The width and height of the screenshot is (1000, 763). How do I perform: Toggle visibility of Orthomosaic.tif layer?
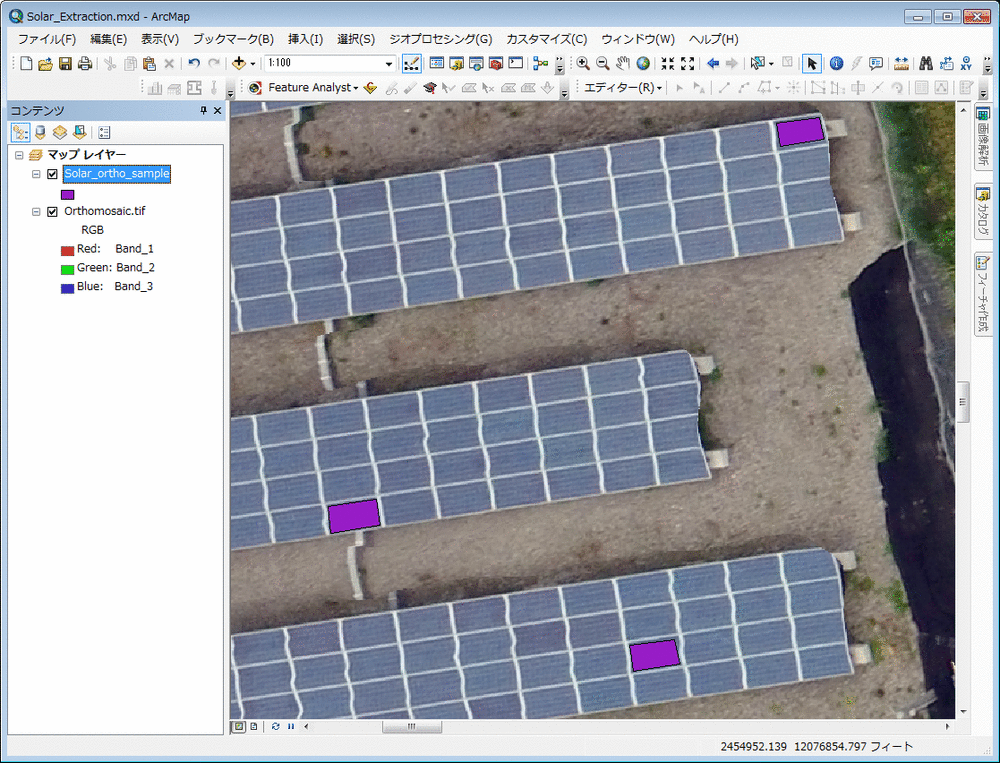(52, 212)
